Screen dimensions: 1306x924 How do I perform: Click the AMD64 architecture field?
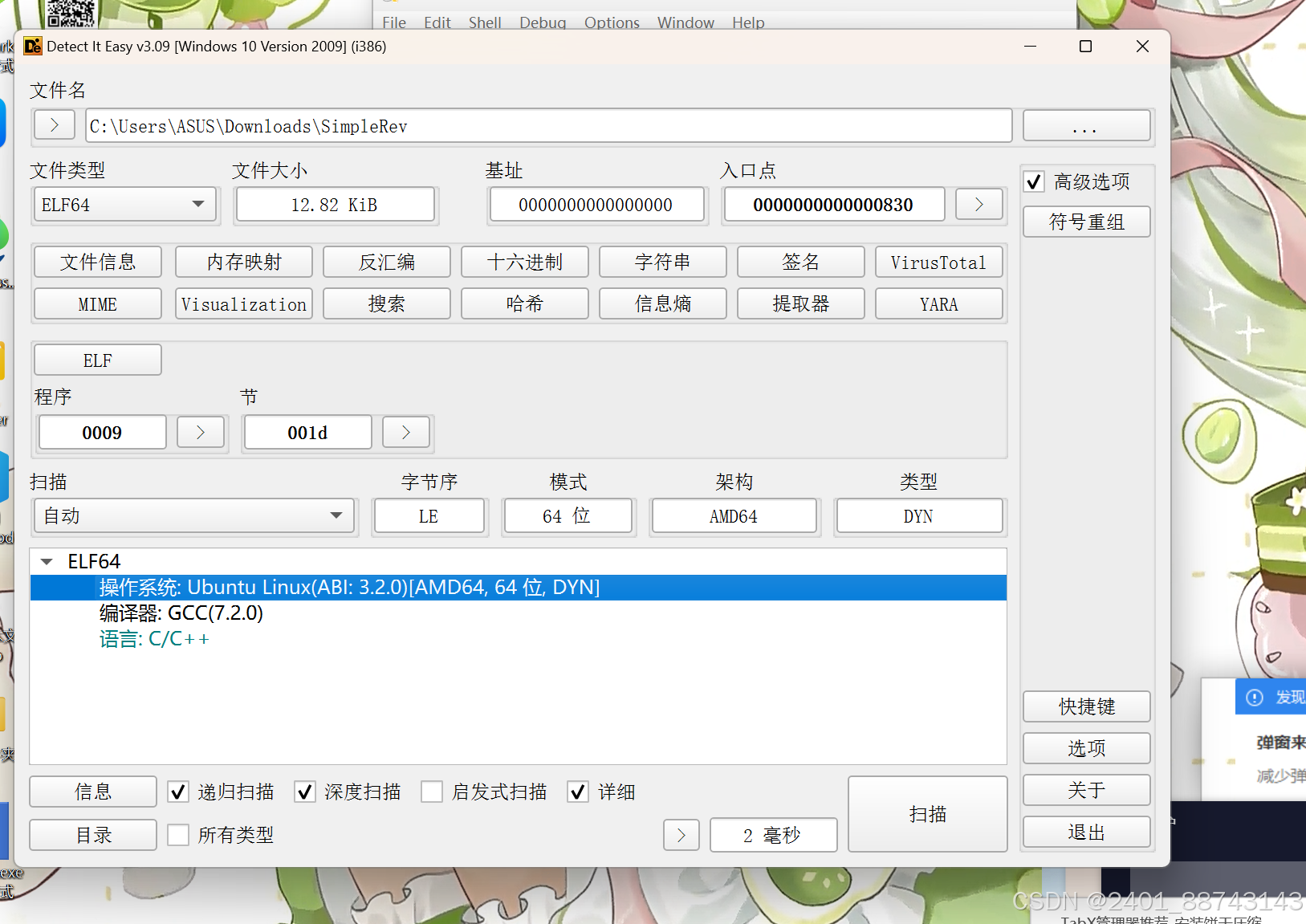tap(734, 516)
